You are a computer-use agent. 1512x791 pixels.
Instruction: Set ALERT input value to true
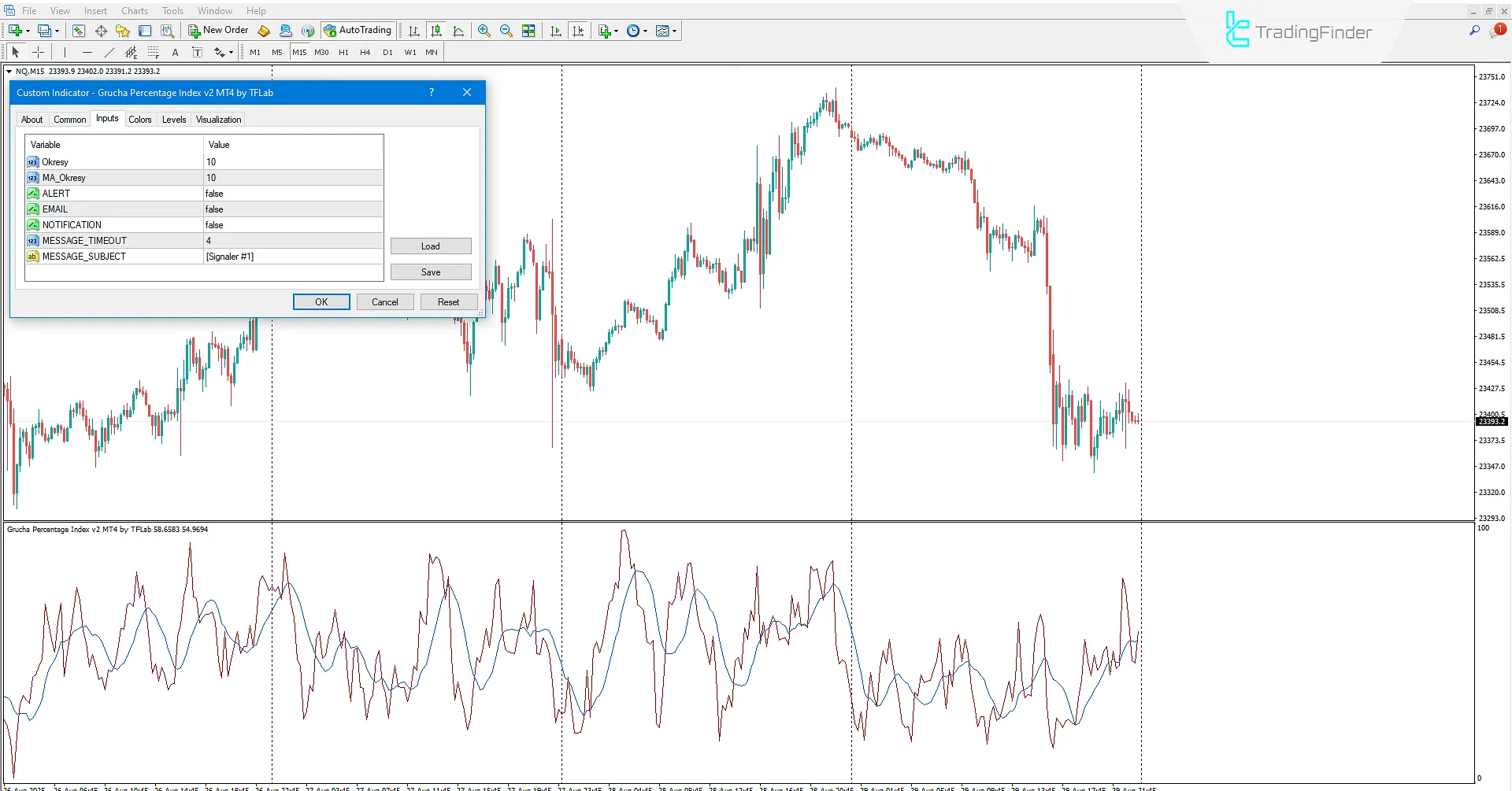pos(236,193)
